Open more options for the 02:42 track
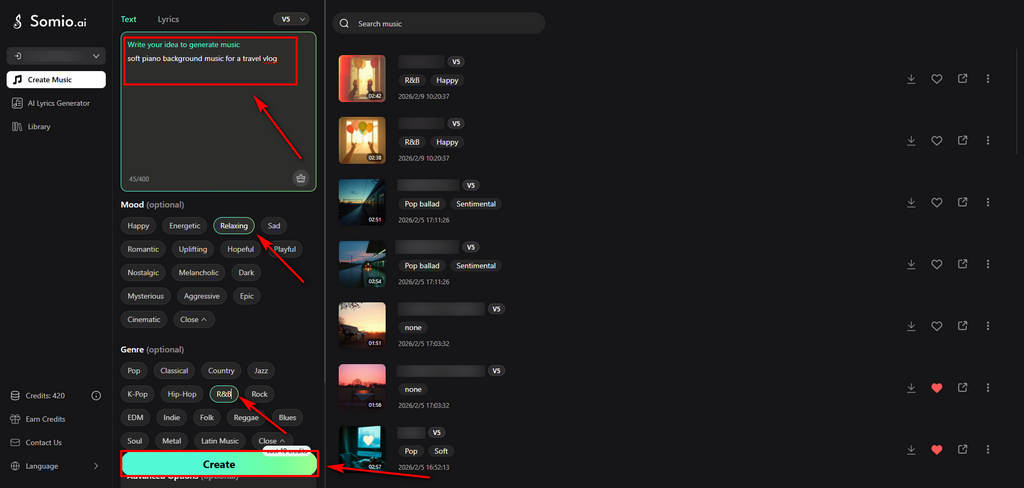1024x488 pixels. (x=987, y=78)
